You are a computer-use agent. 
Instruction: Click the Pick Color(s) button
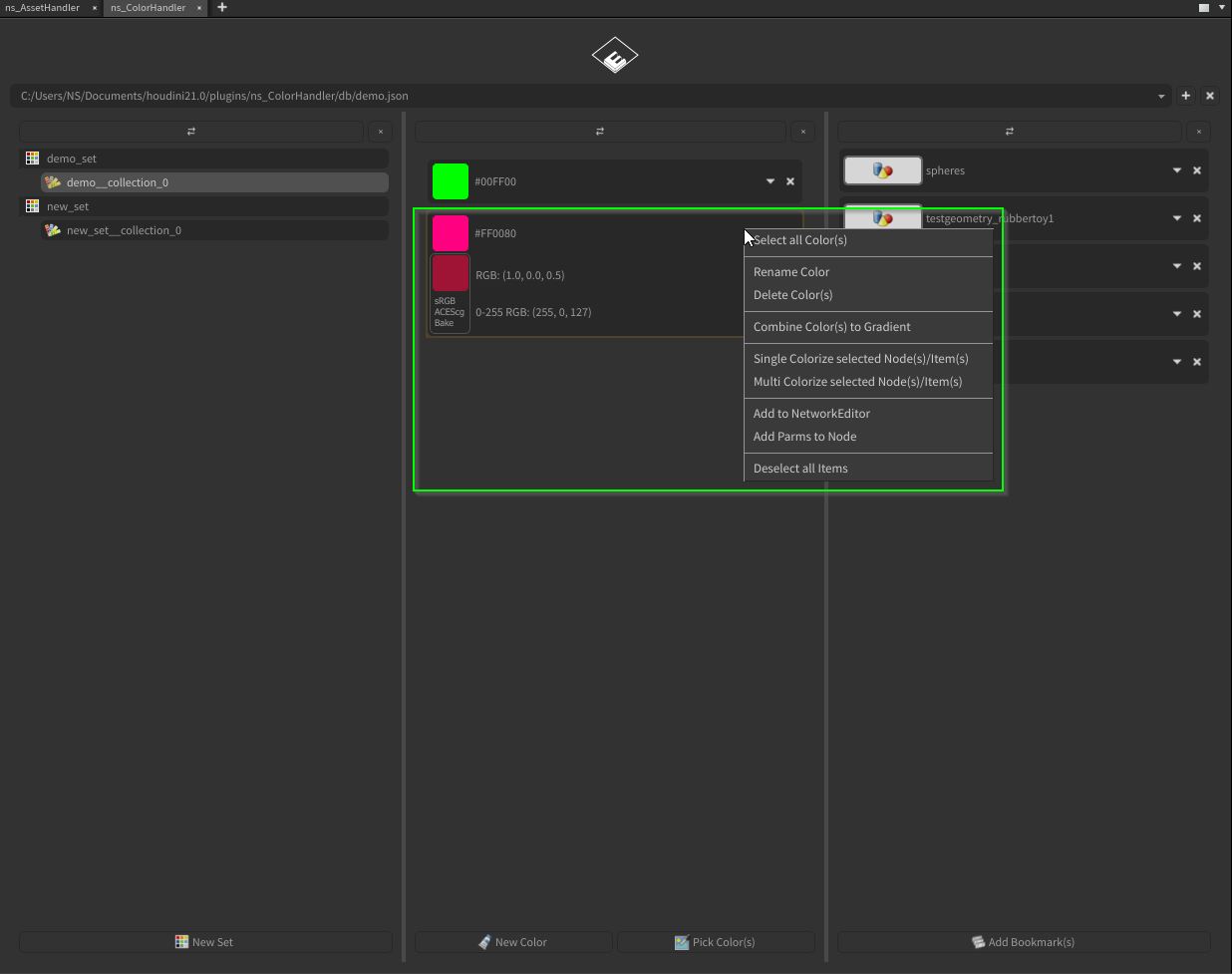pos(715,942)
